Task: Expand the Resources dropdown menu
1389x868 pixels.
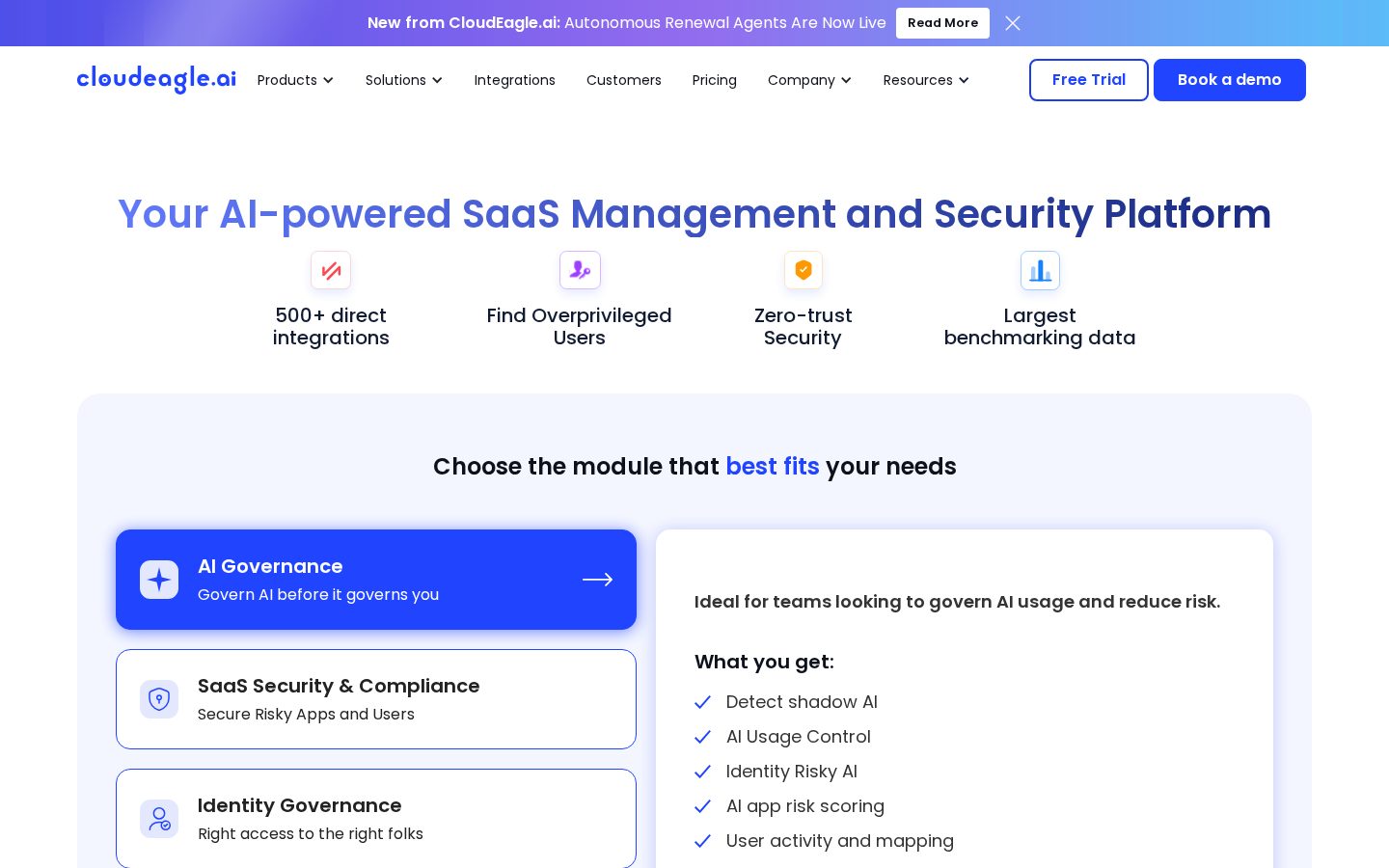Action: pos(926,80)
